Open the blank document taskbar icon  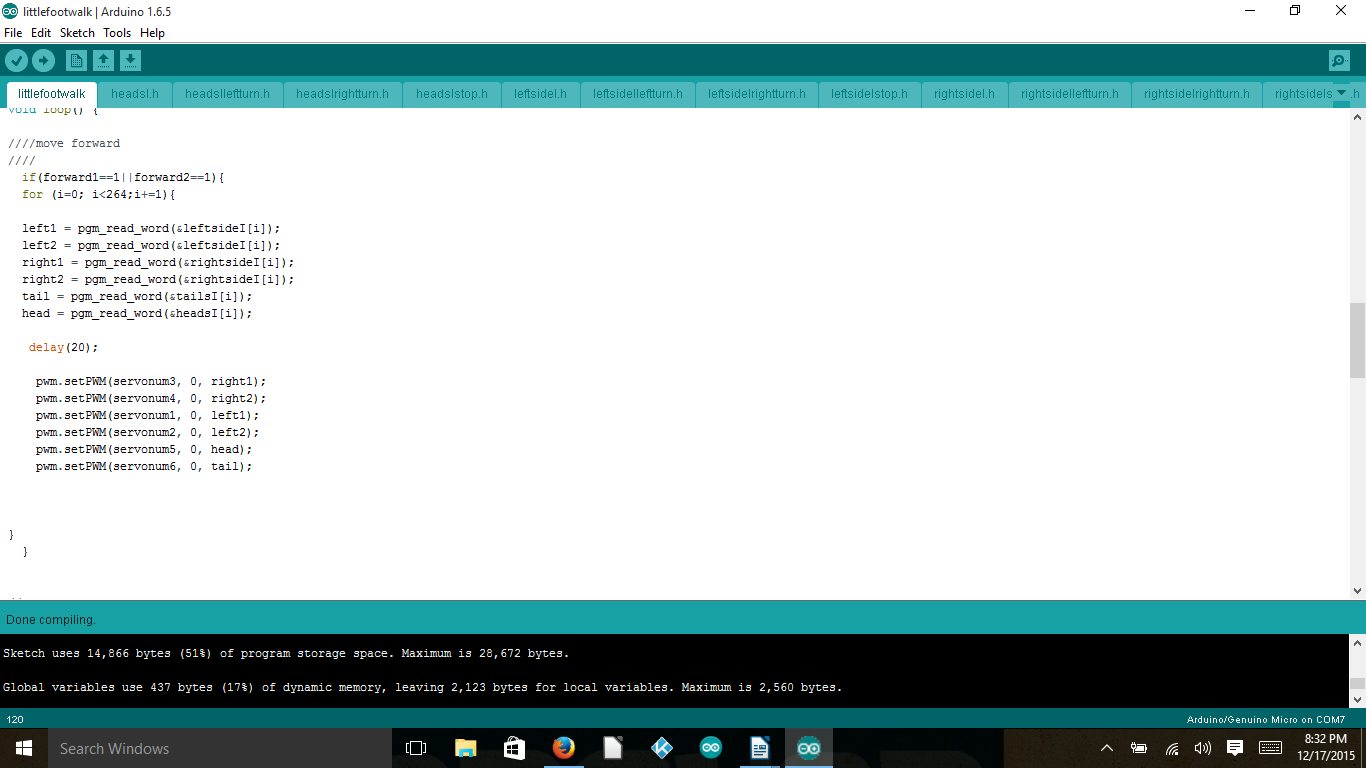pyautogui.click(x=612, y=748)
